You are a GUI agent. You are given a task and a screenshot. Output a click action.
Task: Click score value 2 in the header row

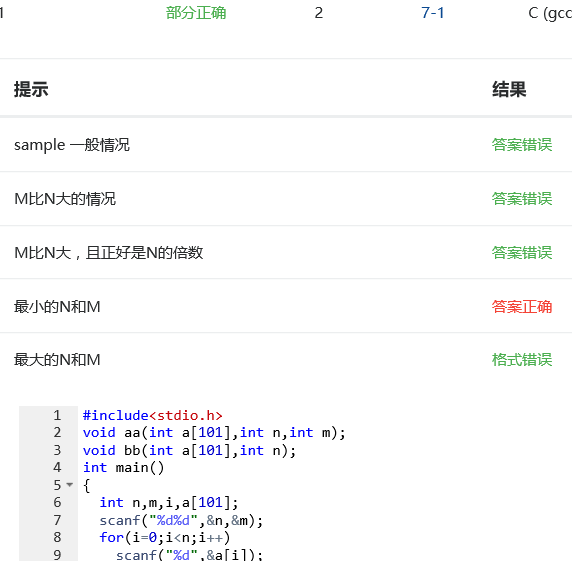click(x=319, y=13)
